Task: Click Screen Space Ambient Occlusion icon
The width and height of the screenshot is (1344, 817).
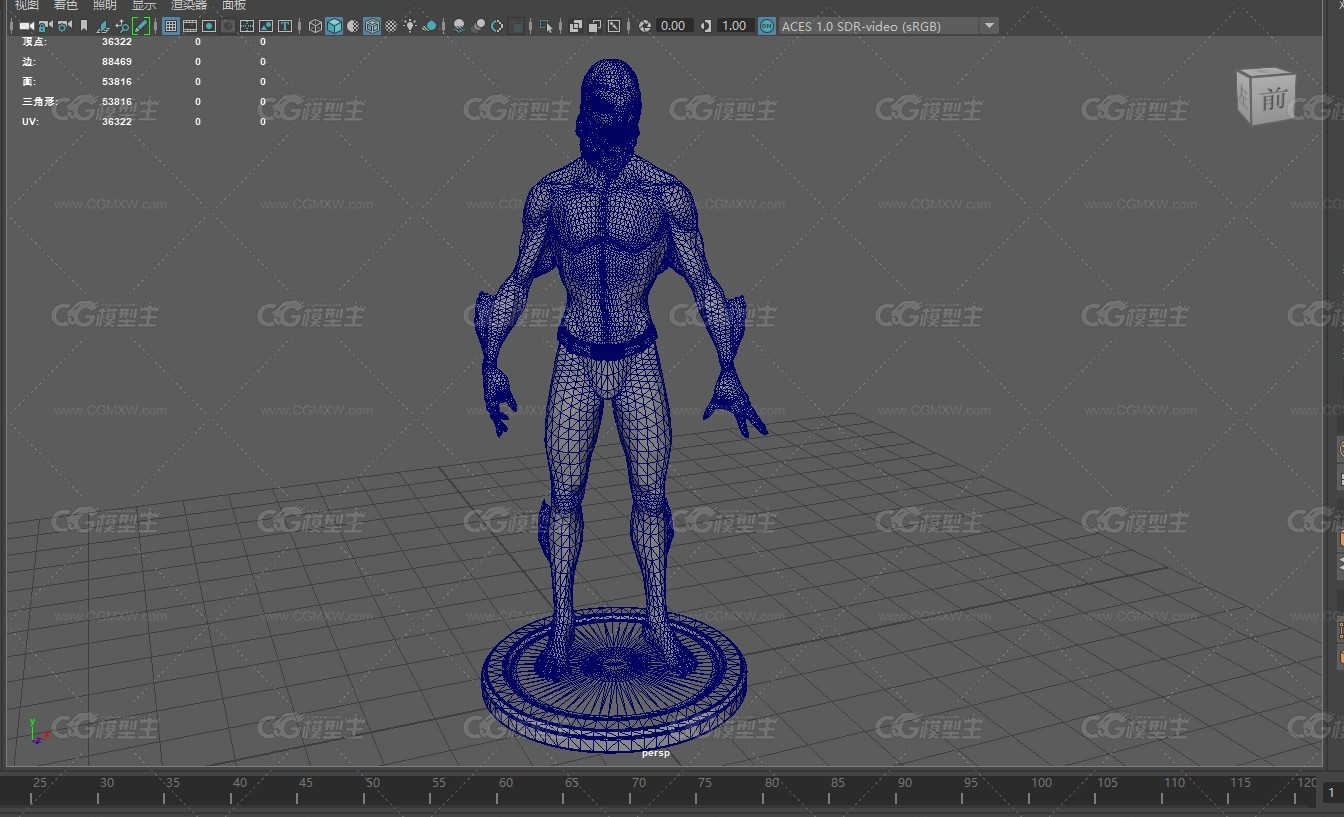Action: [x=459, y=26]
